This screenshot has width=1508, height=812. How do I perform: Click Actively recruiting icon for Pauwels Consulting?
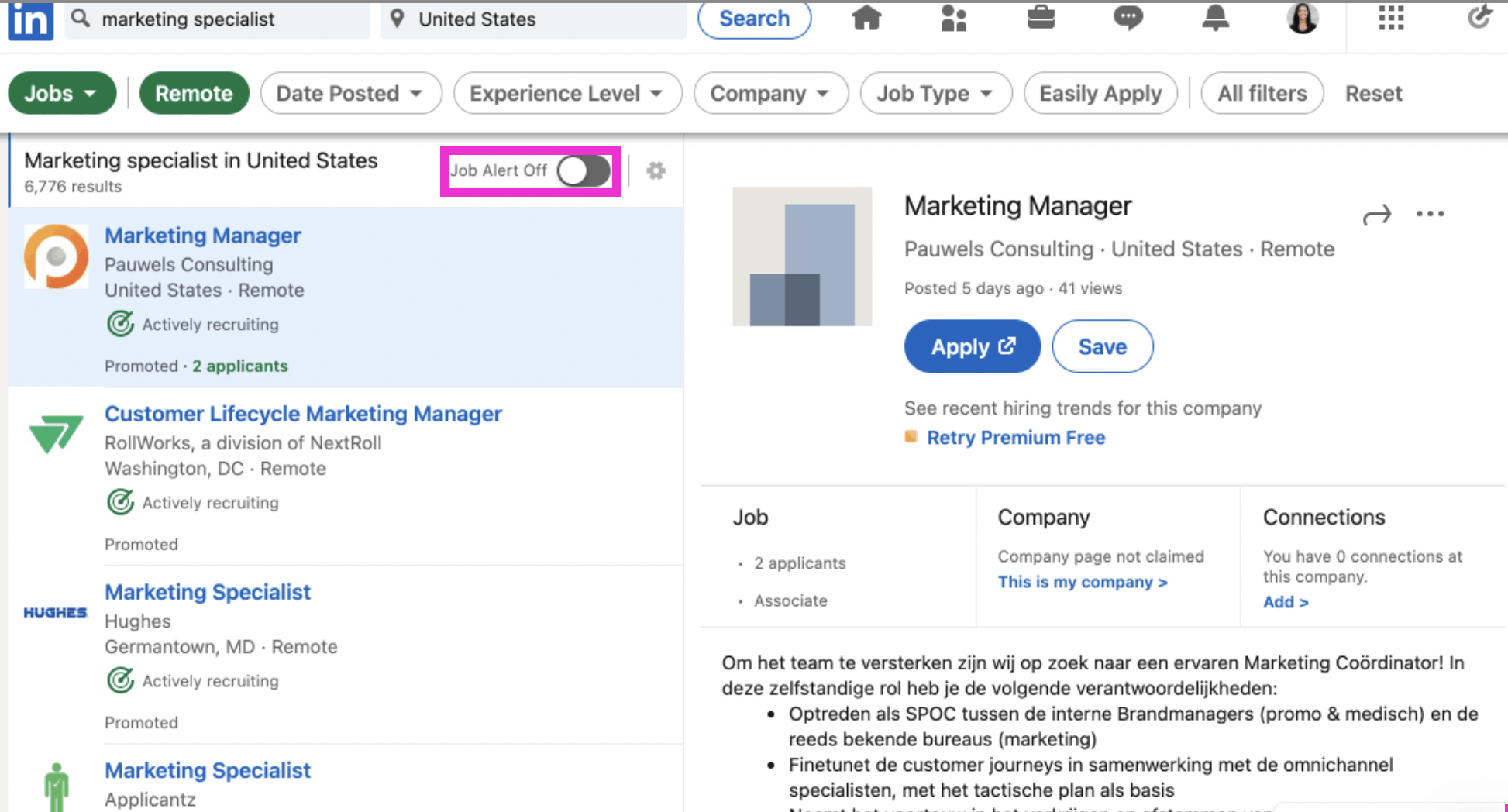(x=120, y=324)
